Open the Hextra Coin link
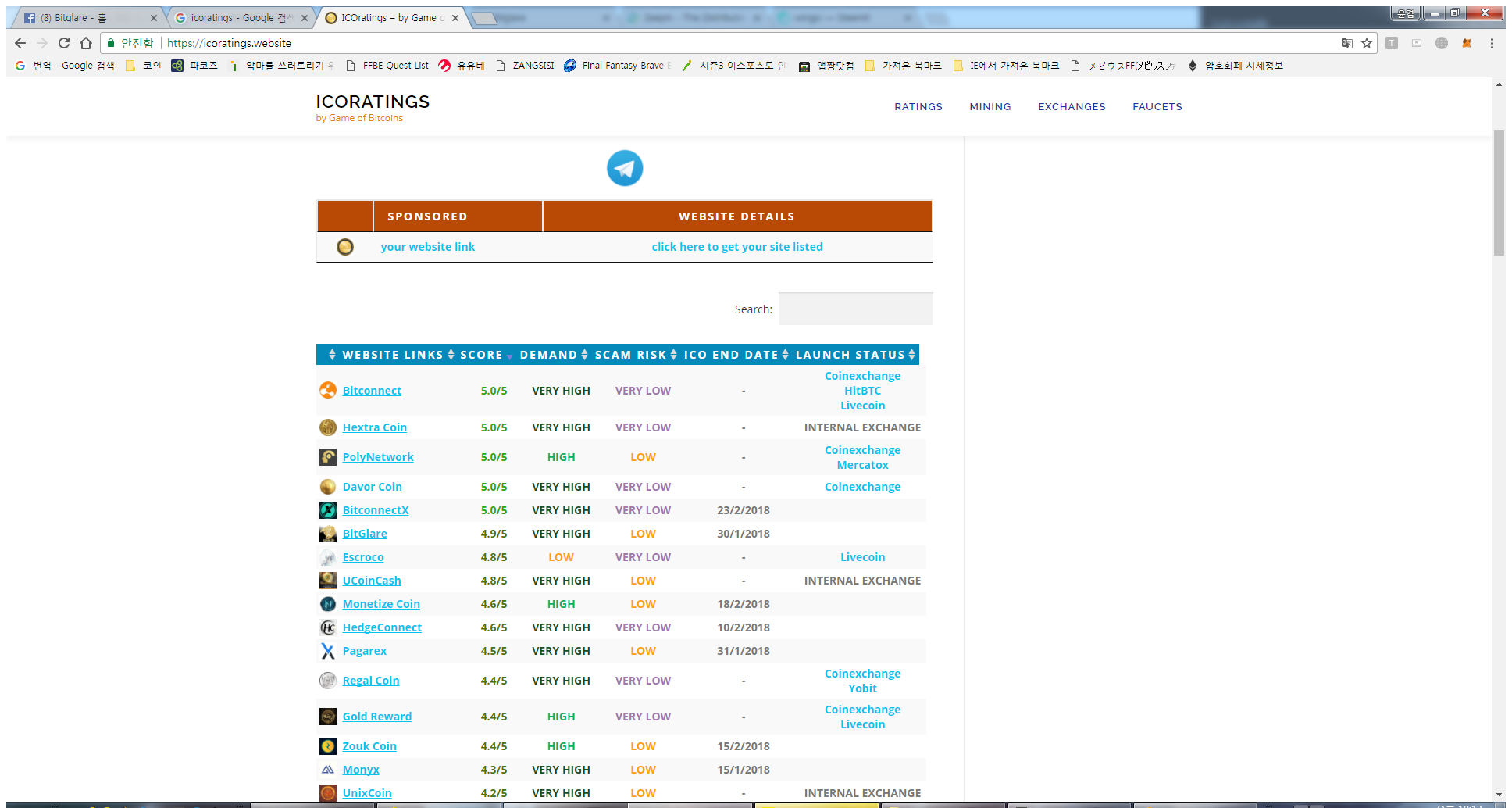This screenshot has height=808, width=1512. pyautogui.click(x=374, y=427)
